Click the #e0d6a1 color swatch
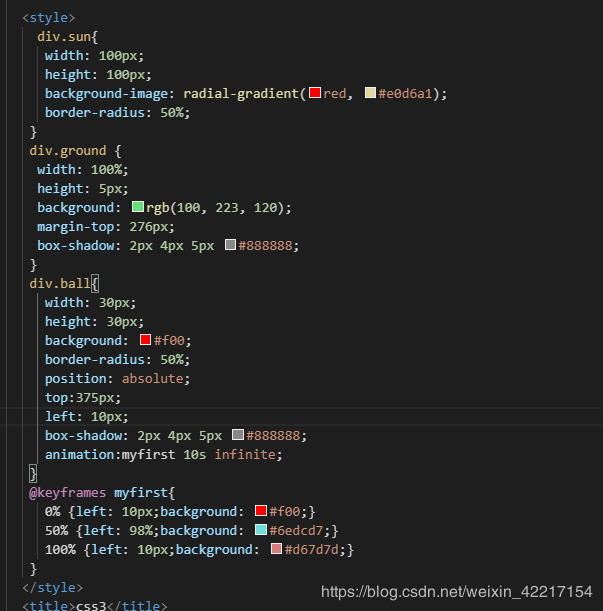The width and height of the screenshot is (603, 611). (x=370, y=93)
